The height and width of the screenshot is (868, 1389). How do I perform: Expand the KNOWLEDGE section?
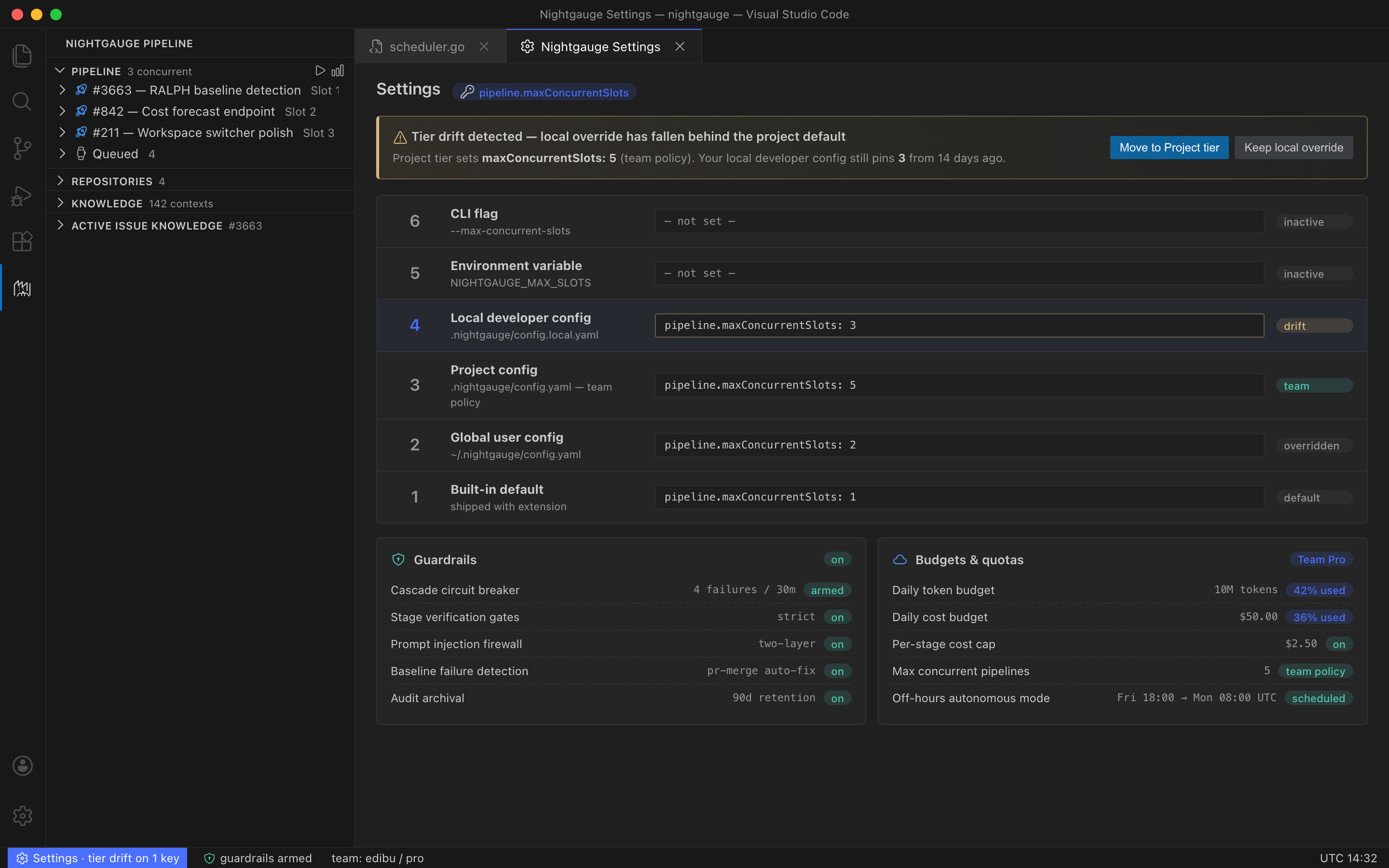point(60,203)
